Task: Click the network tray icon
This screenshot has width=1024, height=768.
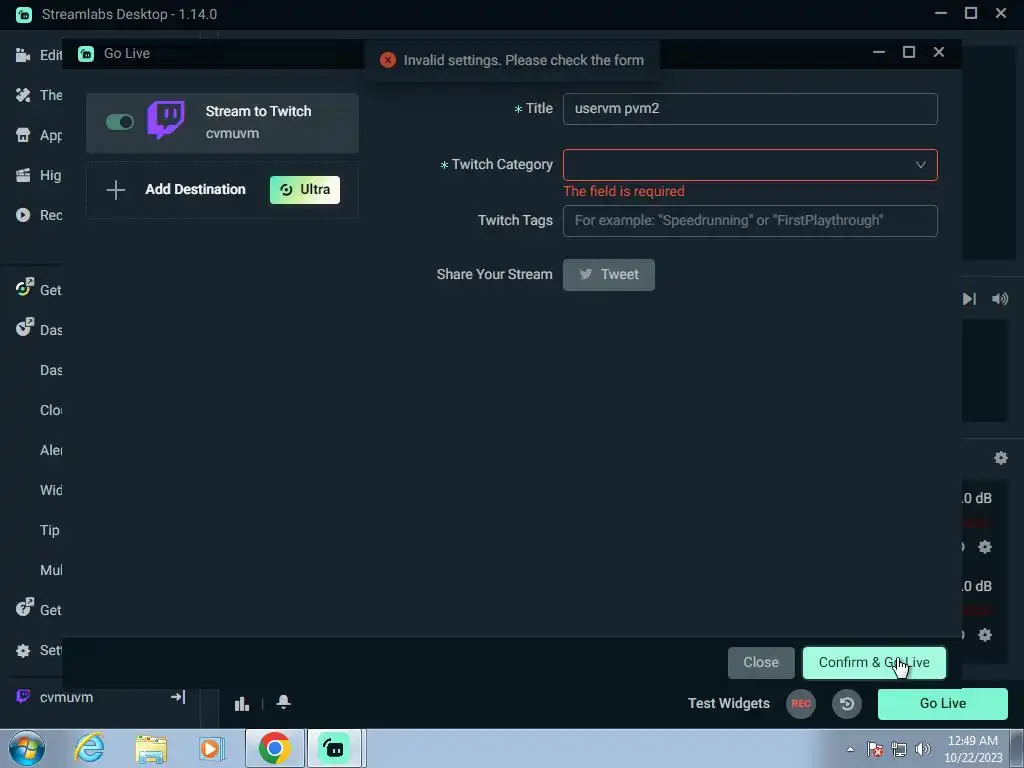Action: (x=899, y=749)
